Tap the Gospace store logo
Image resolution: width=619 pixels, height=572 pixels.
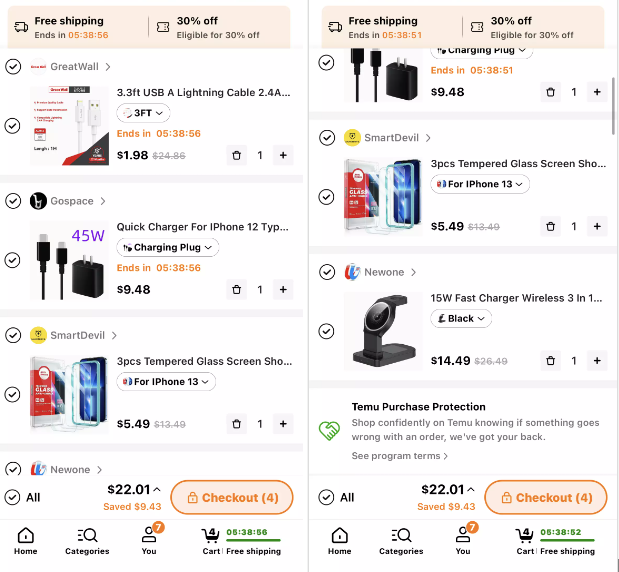point(39,201)
